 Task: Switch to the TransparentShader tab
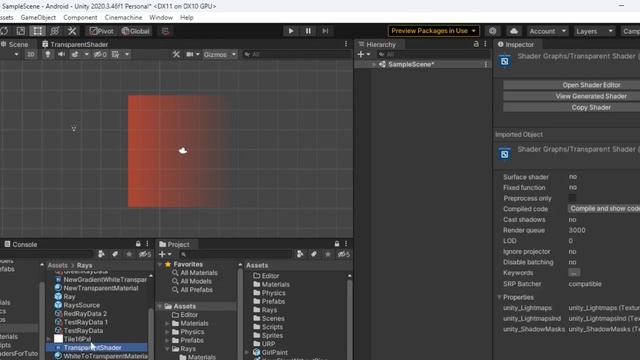point(75,44)
